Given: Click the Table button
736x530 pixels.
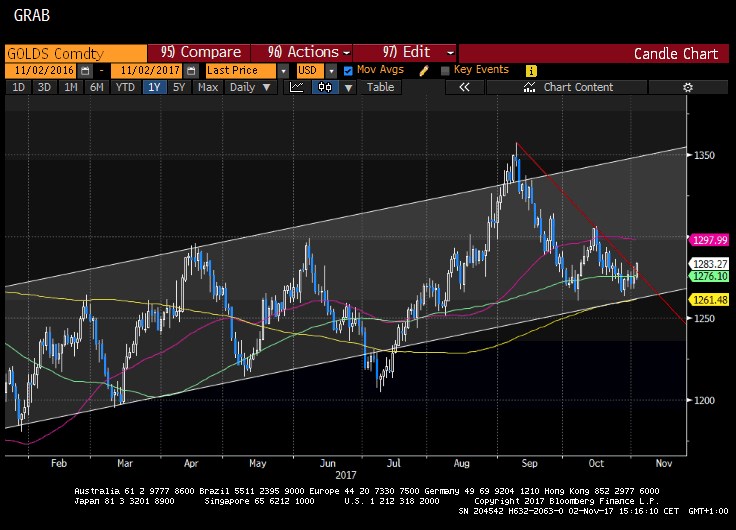Looking at the screenshot, I should point(380,88).
